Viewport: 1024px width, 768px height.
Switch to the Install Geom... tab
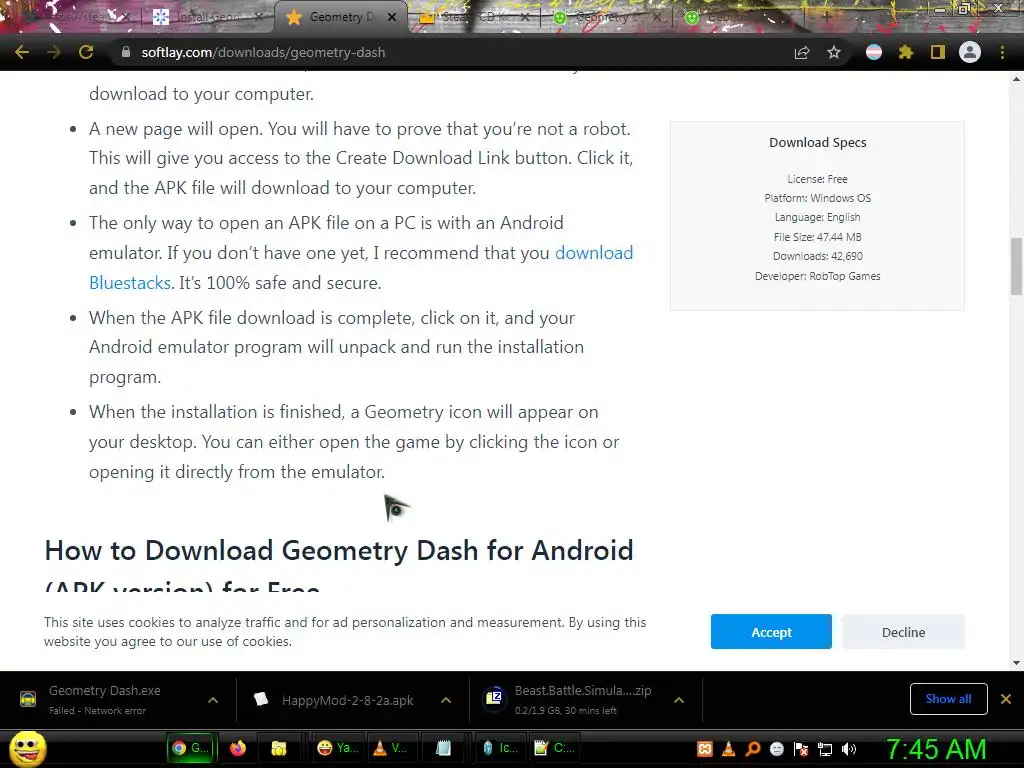click(x=208, y=17)
